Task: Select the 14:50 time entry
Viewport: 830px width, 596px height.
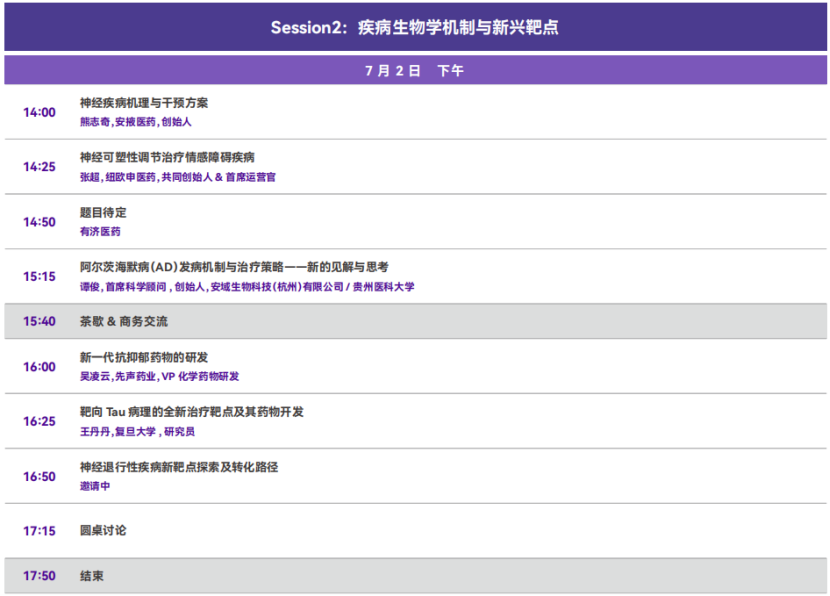Action: pyautogui.click(x=39, y=222)
